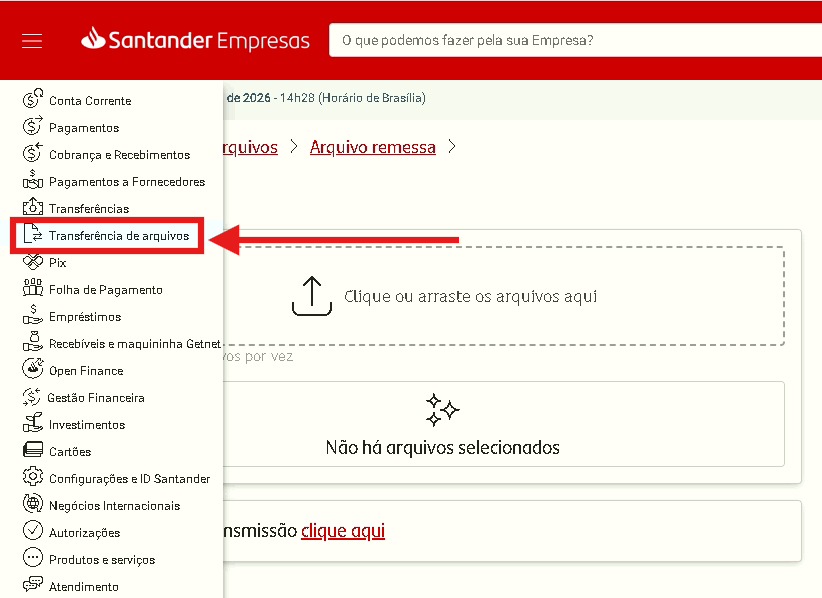The height and width of the screenshot is (598, 822).
Task: Click the '14h28 (Horário de Brasília)' text
Action: coord(353,98)
